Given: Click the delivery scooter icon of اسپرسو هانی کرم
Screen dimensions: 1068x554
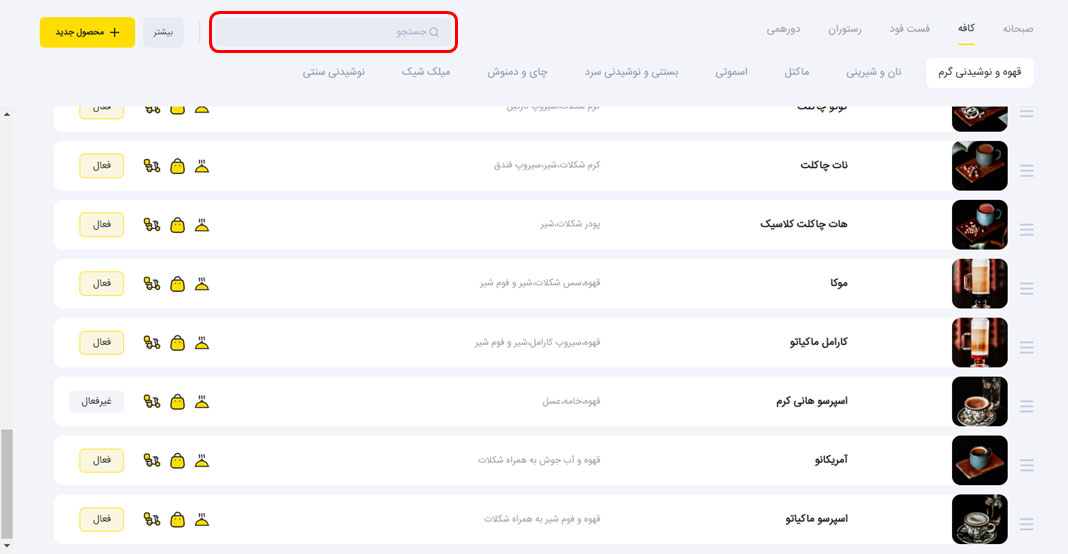Looking at the screenshot, I should coord(152,401).
